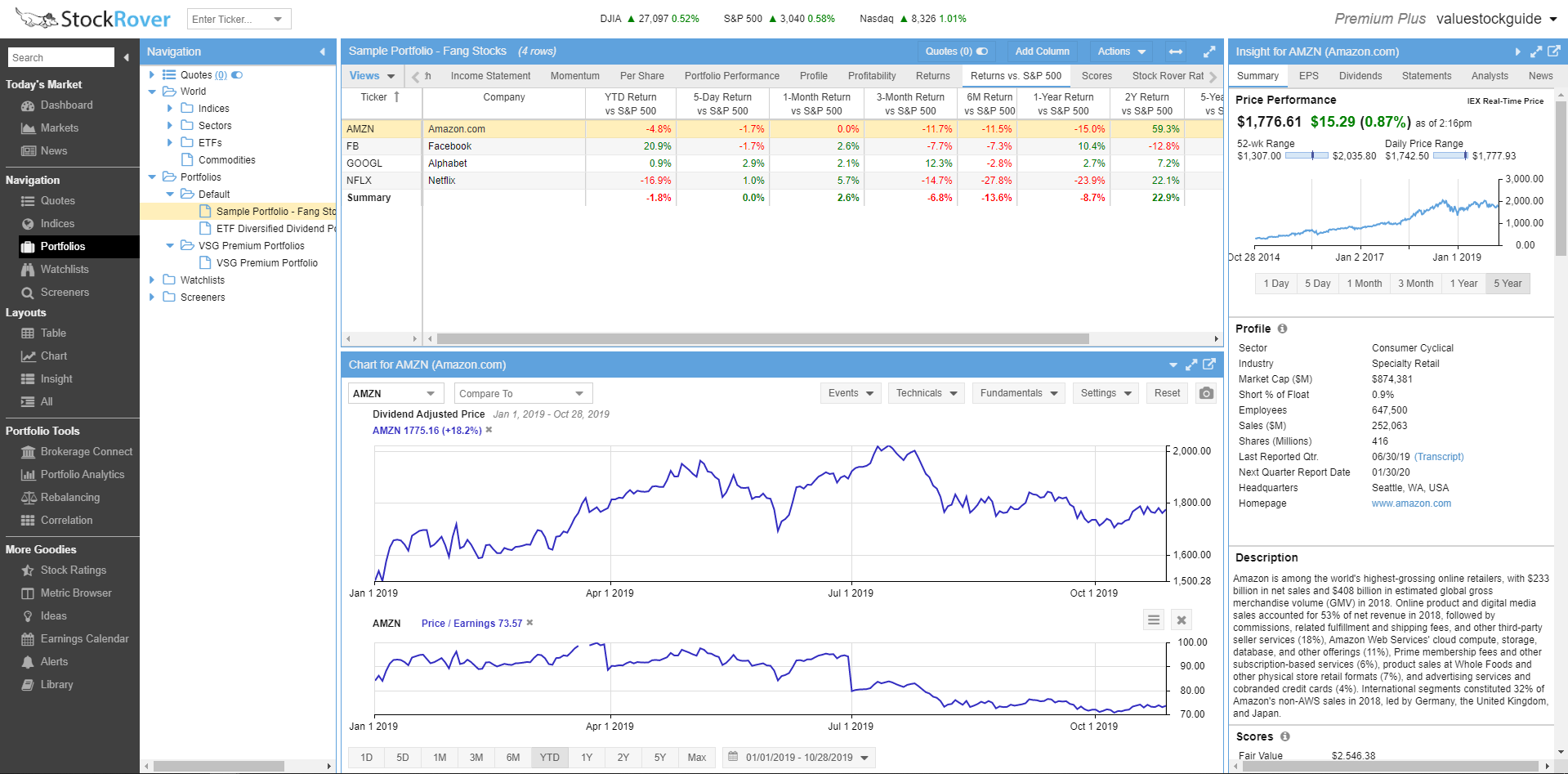1568x774 pixels.
Task: Open the Fundamentals dropdown
Action: (x=1019, y=393)
